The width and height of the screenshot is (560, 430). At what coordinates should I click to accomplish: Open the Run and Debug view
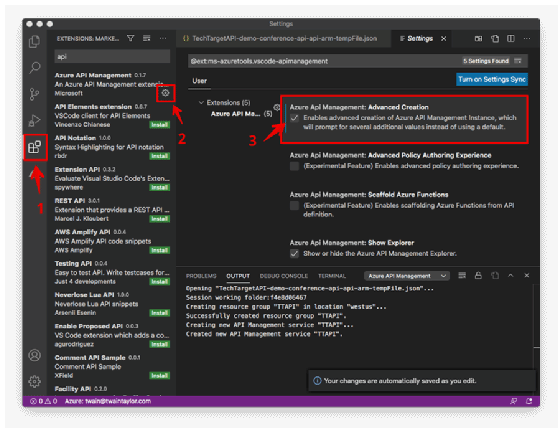34,120
